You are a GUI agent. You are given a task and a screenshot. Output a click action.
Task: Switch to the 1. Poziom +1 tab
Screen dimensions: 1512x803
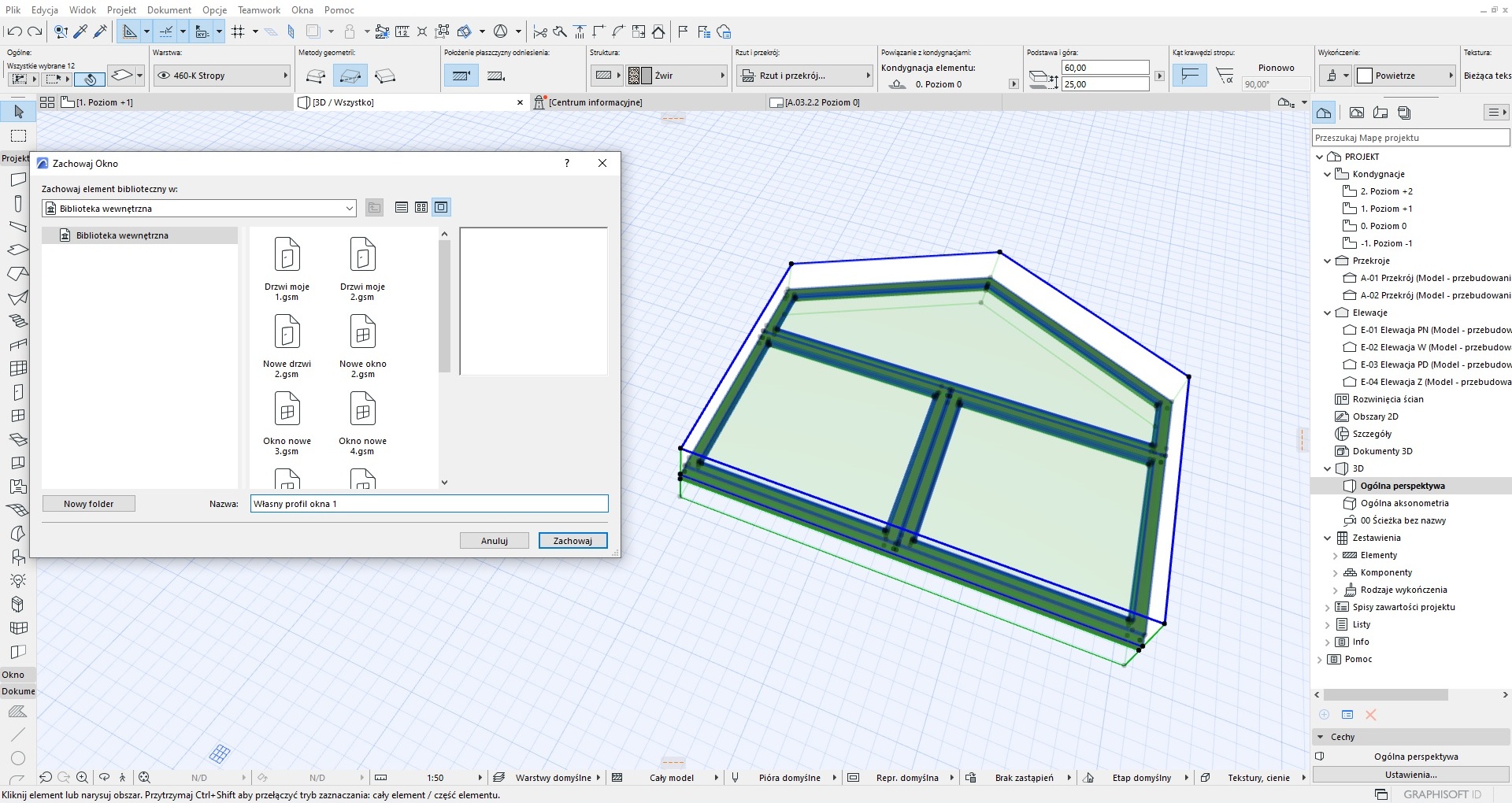click(x=176, y=102)
